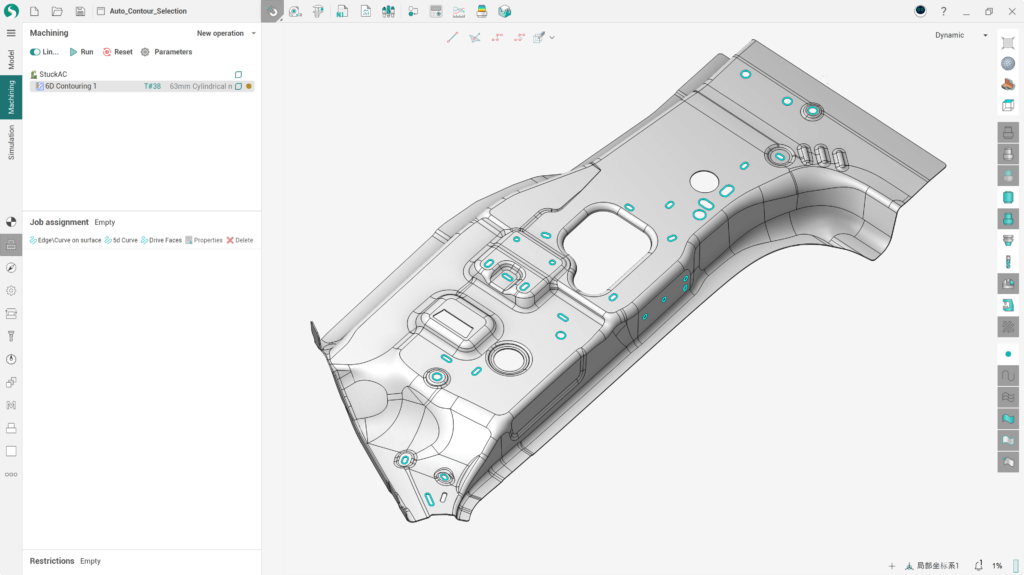The image size is (1024, 575).
Task: Click the Open folder icon
Action: [57, 11]
